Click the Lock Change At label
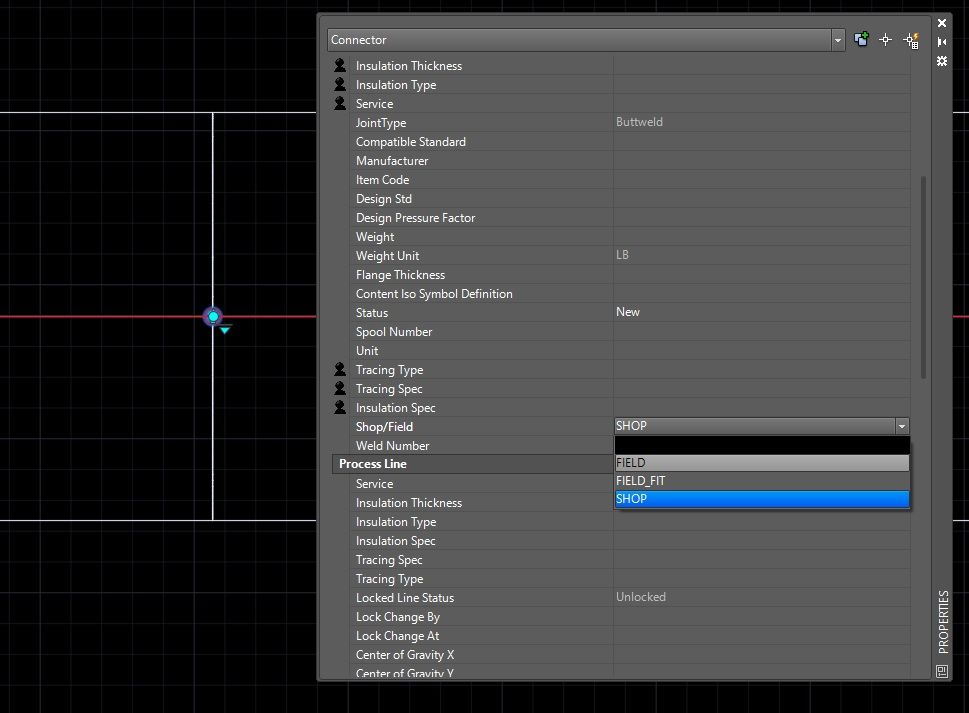The width and height of the screenshot is (969, 713). tap(397, 636)
